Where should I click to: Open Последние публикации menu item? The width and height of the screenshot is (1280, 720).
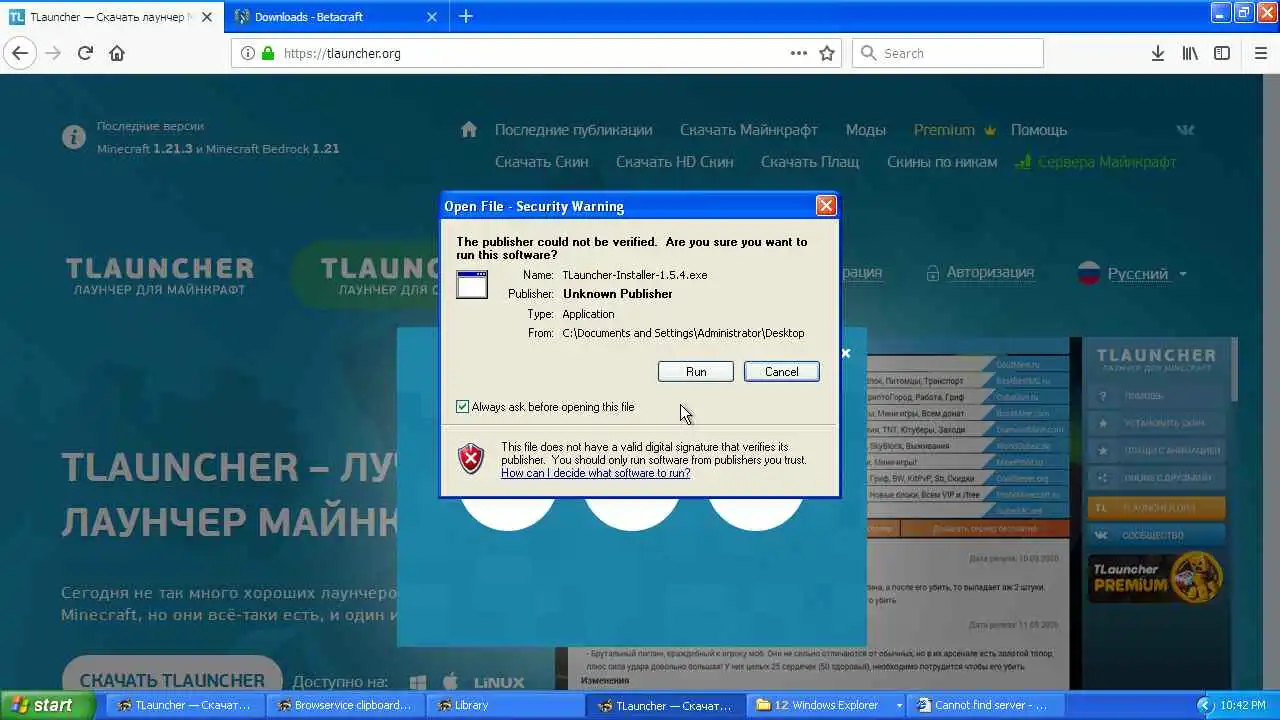(573, 130)
